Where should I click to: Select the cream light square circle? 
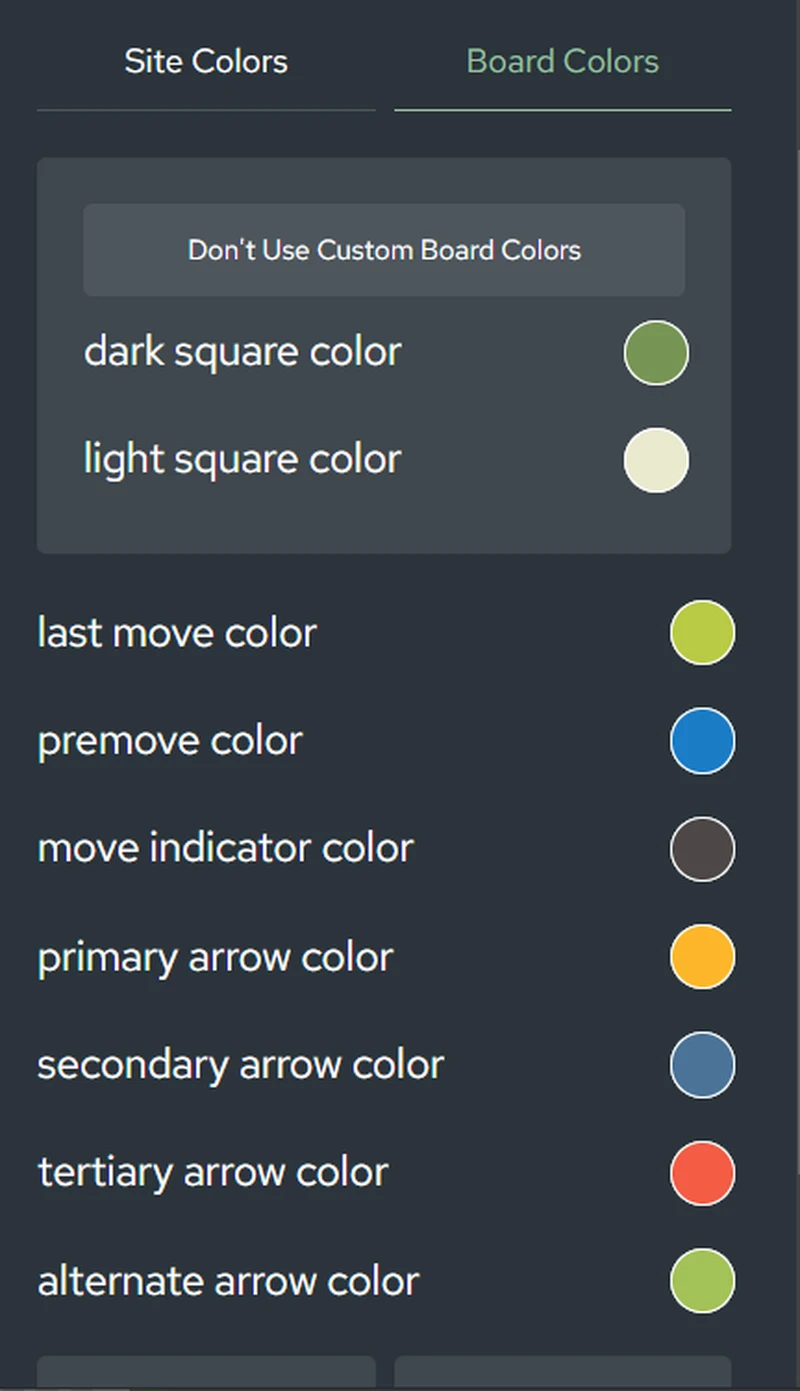[x=656, y=460]
